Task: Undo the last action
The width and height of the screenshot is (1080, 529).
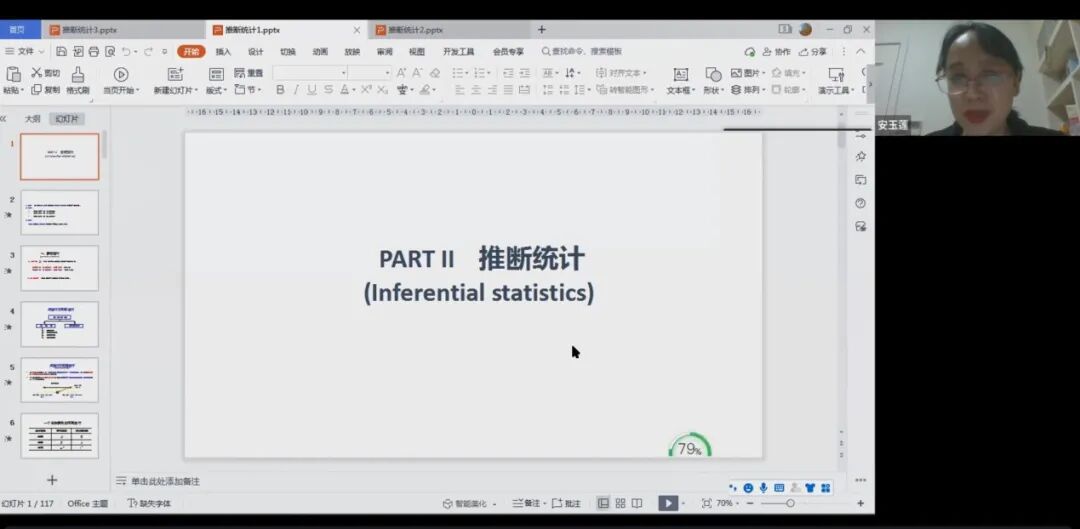Action: (x=126, y=52)
